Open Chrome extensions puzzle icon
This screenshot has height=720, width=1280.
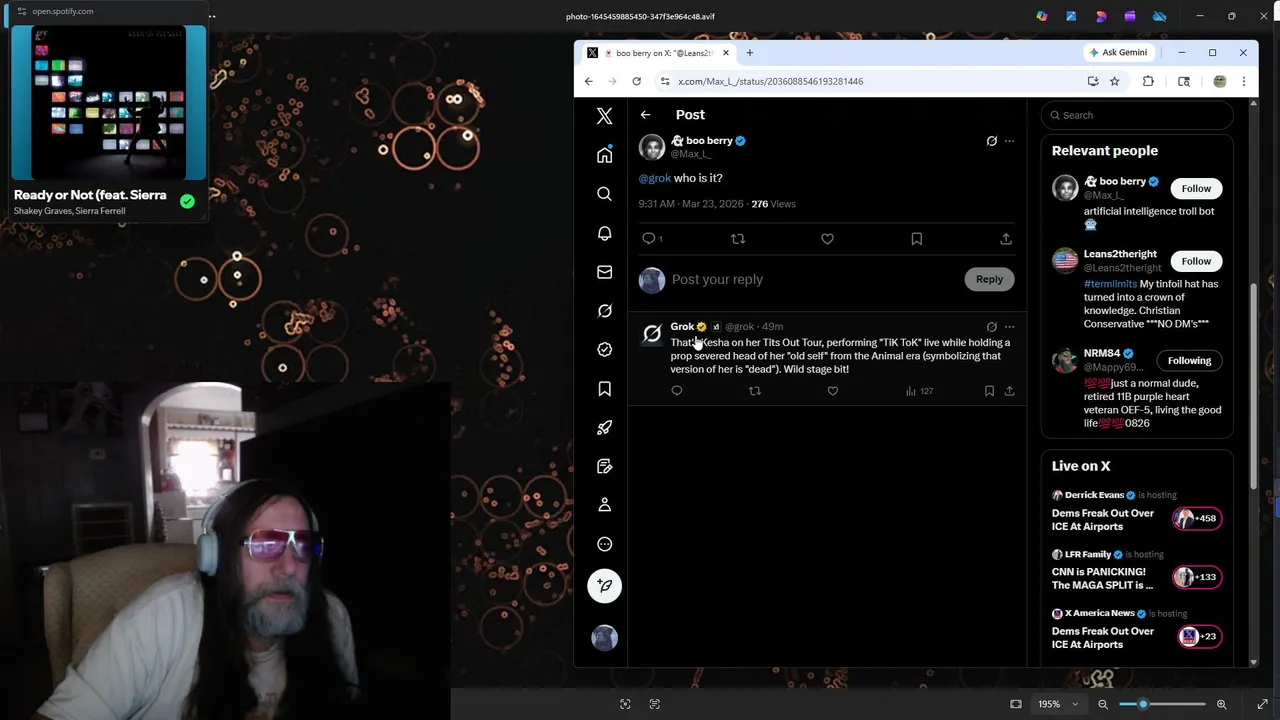(1148, 81)
